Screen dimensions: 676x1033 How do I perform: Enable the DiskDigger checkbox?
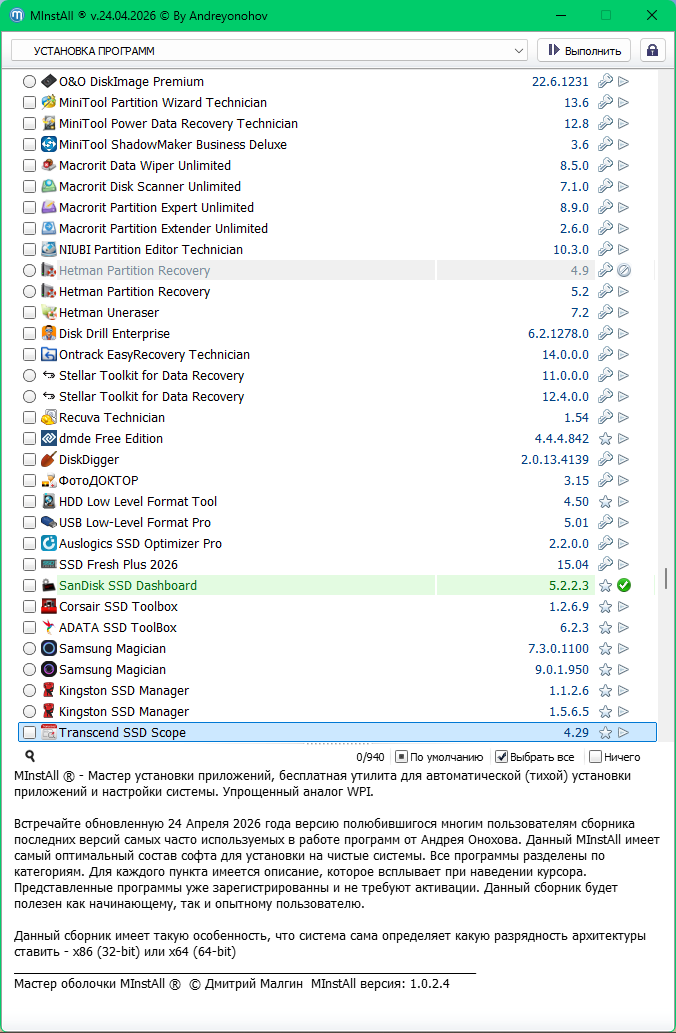pyautogui.click(x=29, y=460)
